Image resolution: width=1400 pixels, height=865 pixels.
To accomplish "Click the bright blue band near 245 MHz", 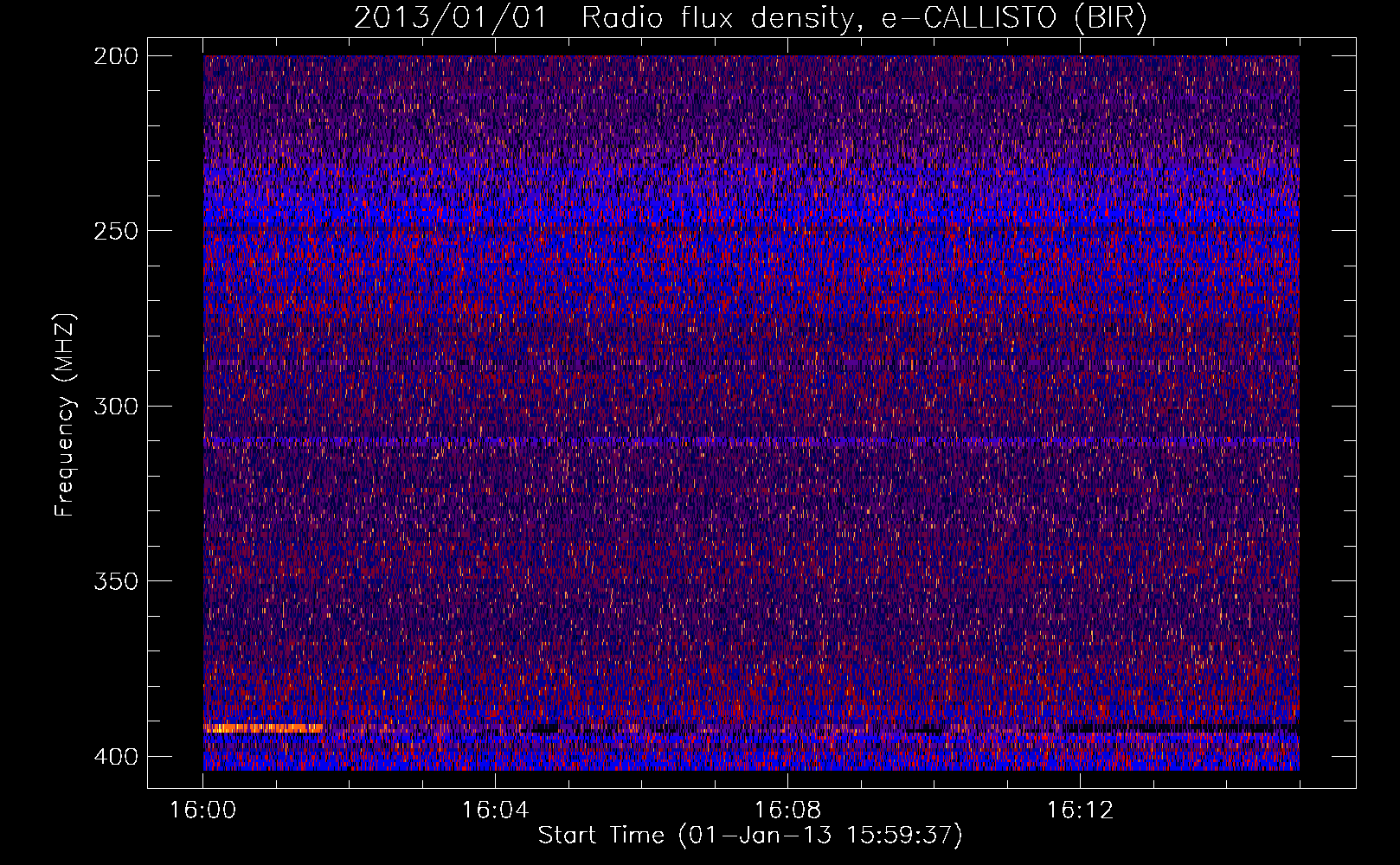I will coord(751,210).
